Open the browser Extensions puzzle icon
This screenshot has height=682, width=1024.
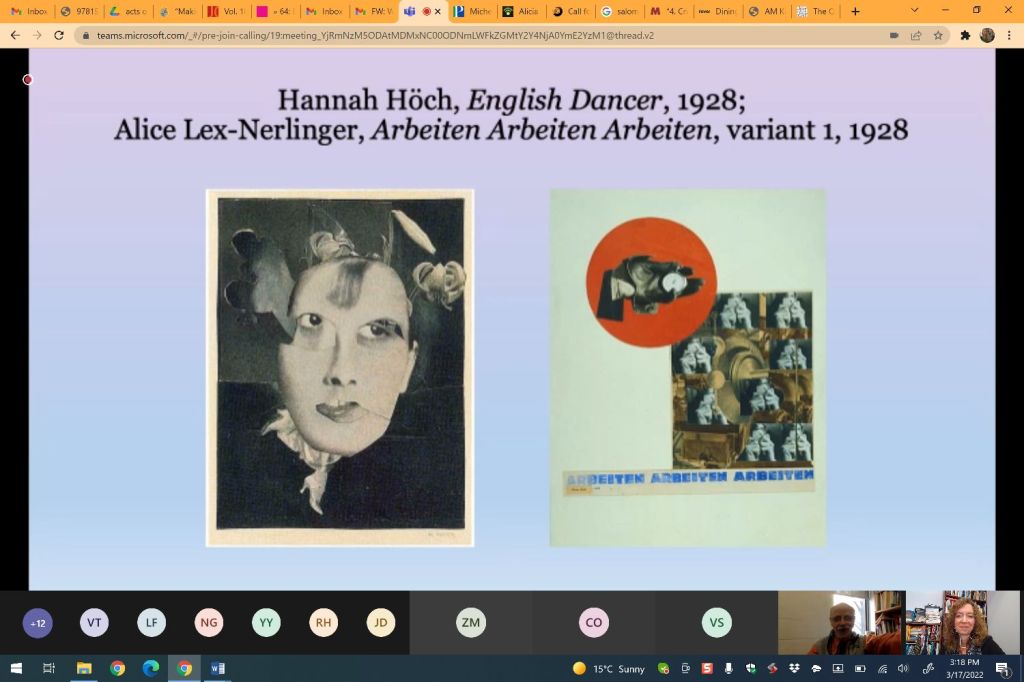tap(965, 35)
